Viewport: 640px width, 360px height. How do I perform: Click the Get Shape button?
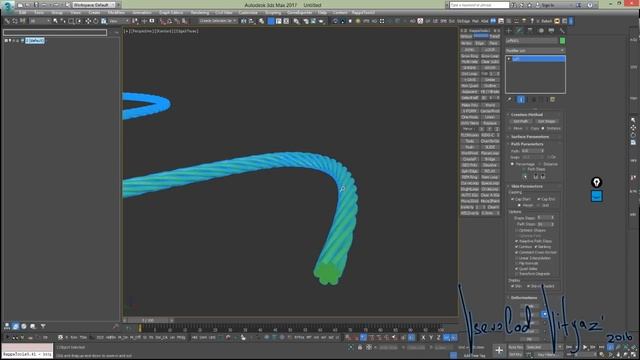pyautogui.click(x=547, y=122)
